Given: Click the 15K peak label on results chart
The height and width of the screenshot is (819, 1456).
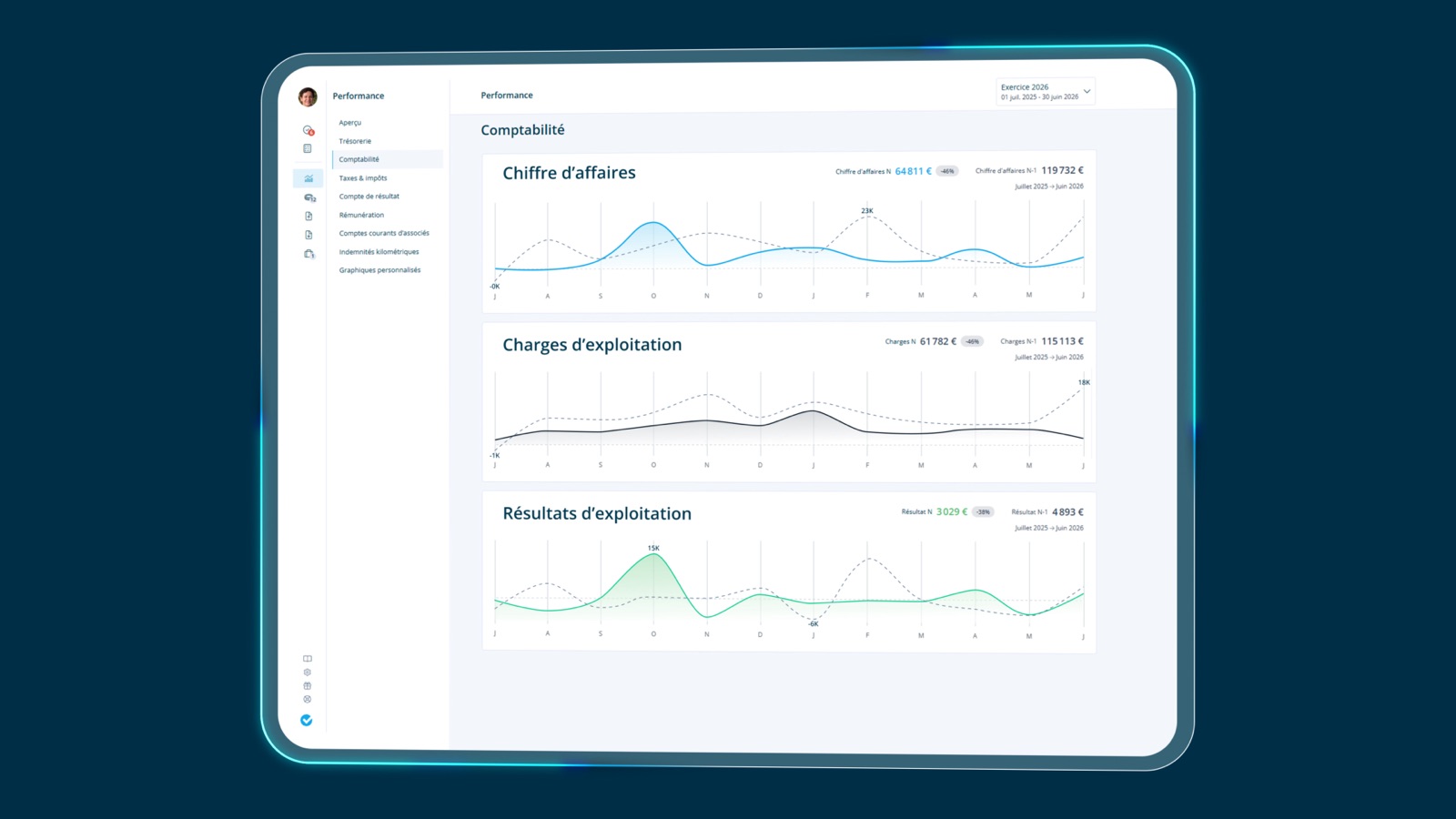Looking at the screenshot, I should (x=653, y=548).
